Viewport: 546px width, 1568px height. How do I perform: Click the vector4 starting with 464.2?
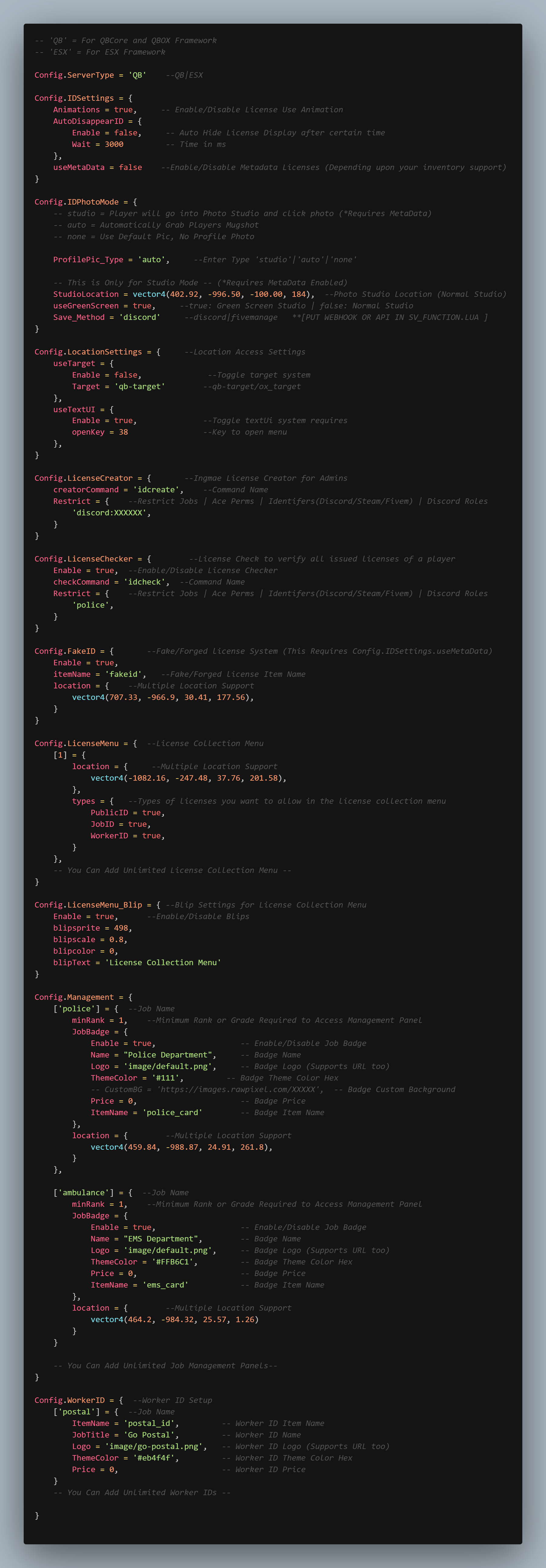tap(175, 1320)
